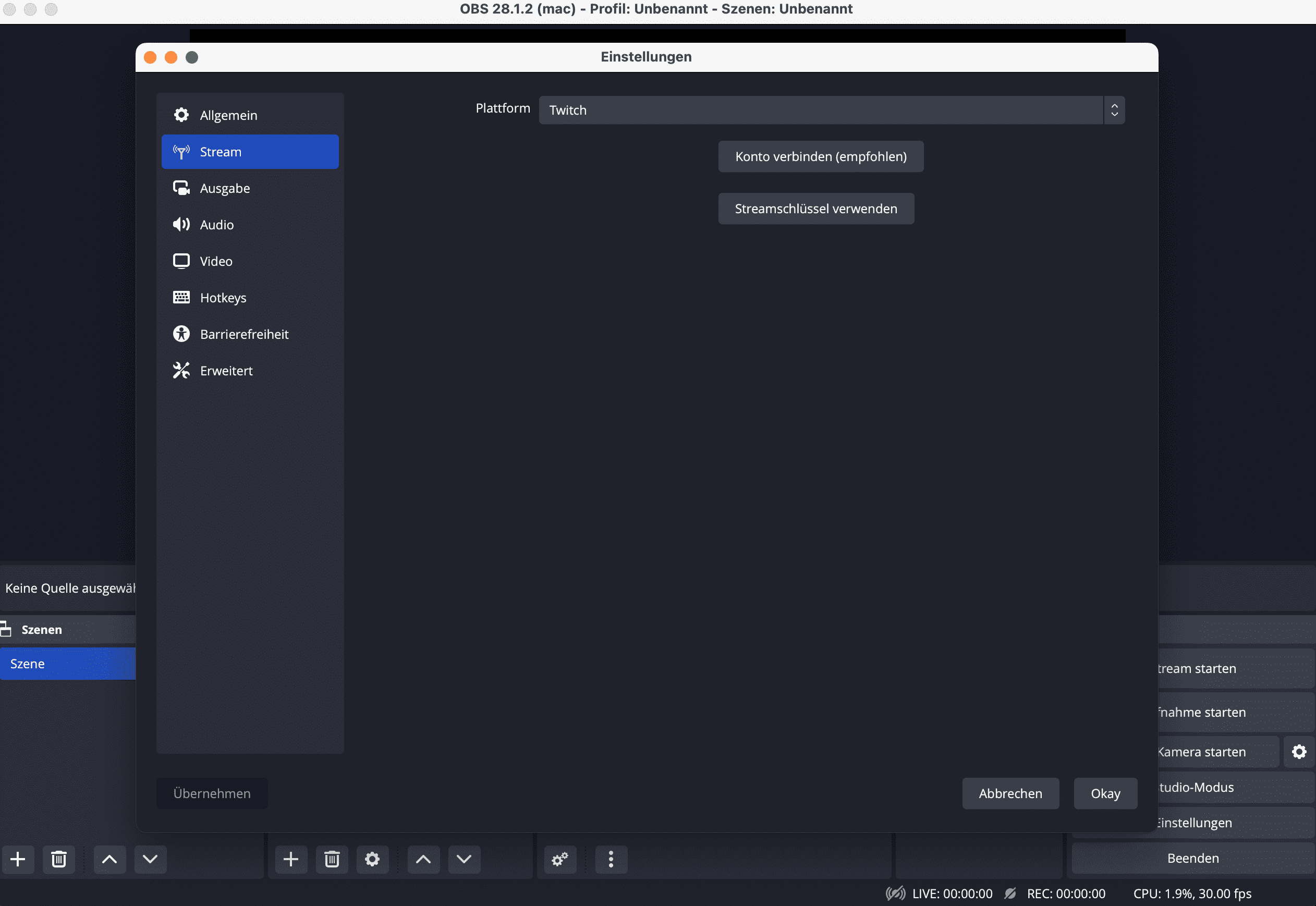Show the Barrierefreiheit settings

coord(250,334)
